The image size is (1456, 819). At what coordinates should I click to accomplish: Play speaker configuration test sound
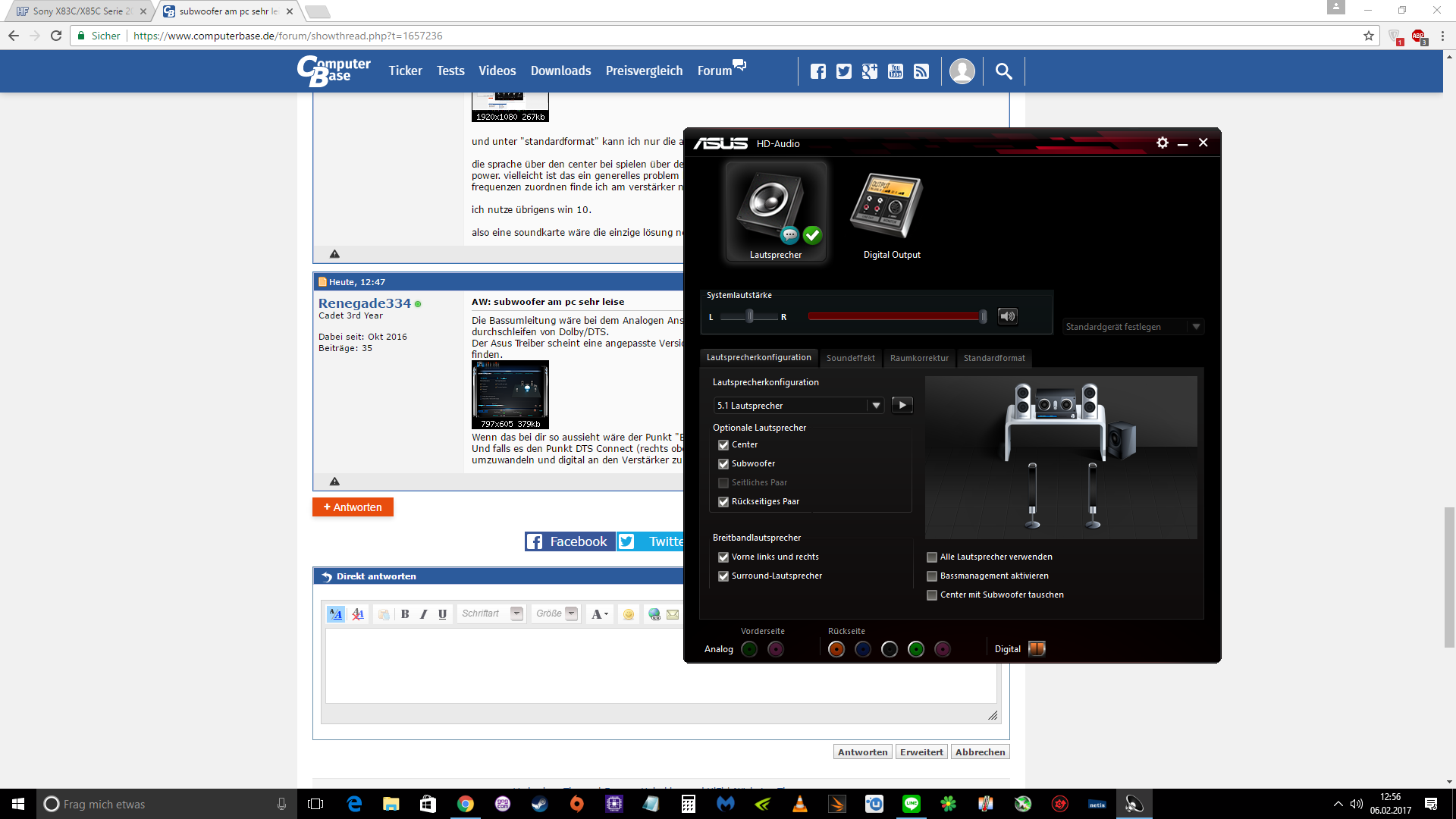[x=902, y=406]
